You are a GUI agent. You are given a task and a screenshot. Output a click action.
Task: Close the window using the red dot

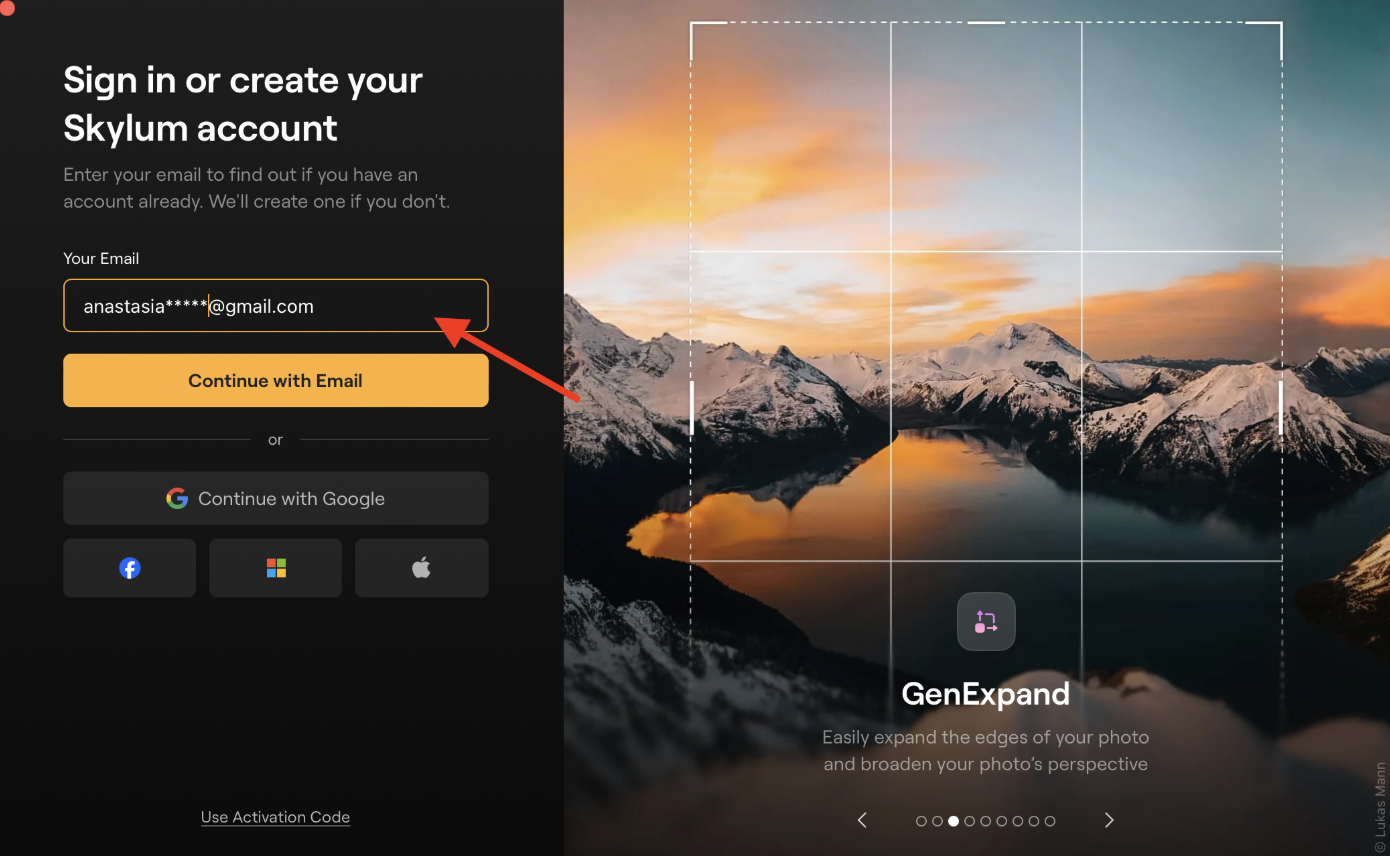[6, 7]
